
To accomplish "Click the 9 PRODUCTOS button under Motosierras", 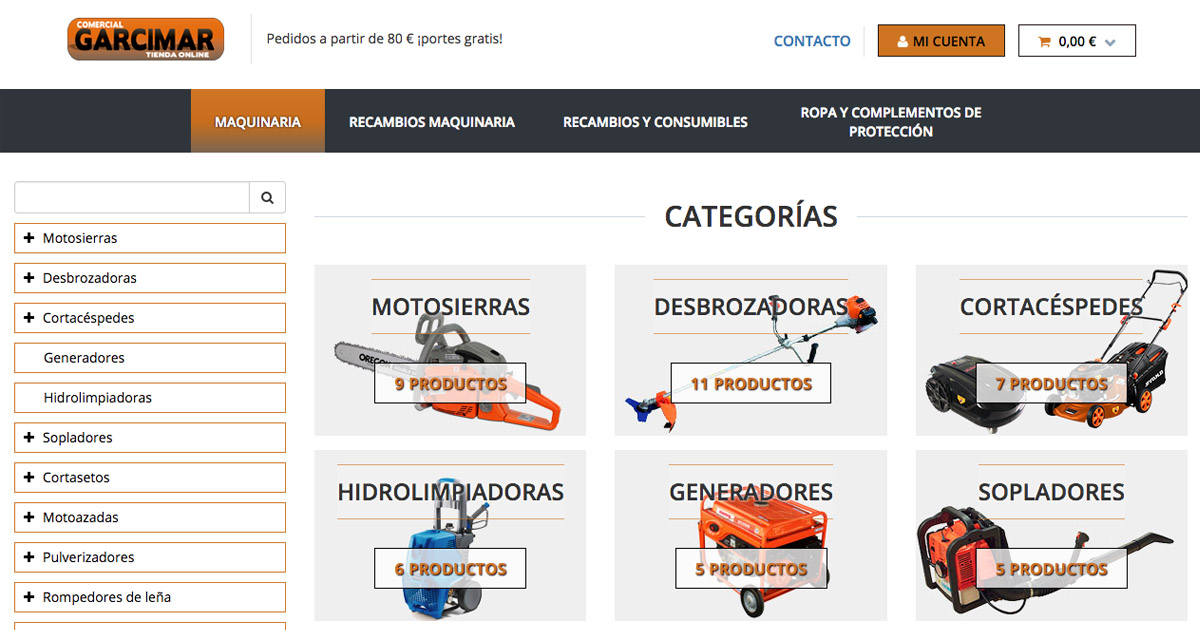I will (x=449, y=383).
